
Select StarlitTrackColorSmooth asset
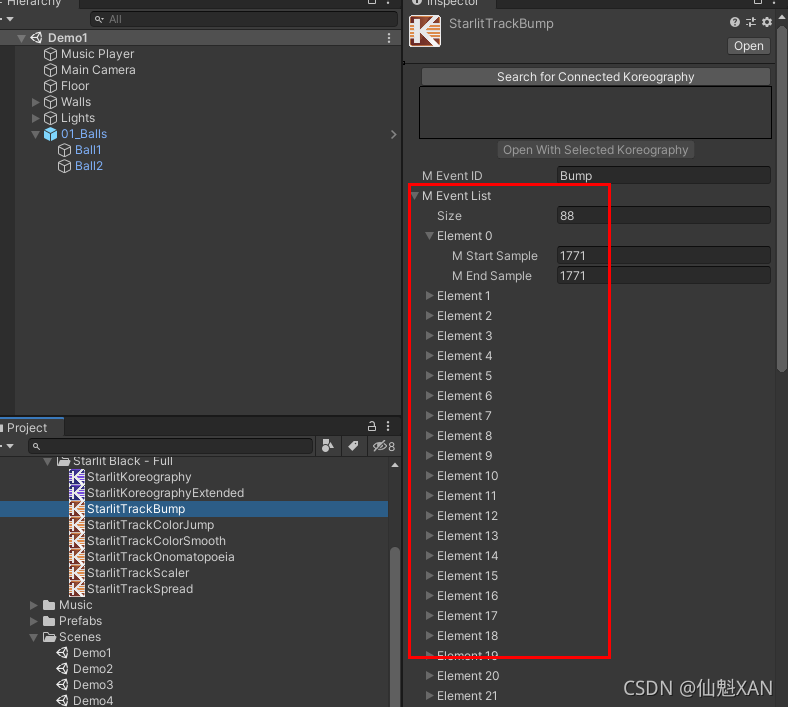(156, 541)
